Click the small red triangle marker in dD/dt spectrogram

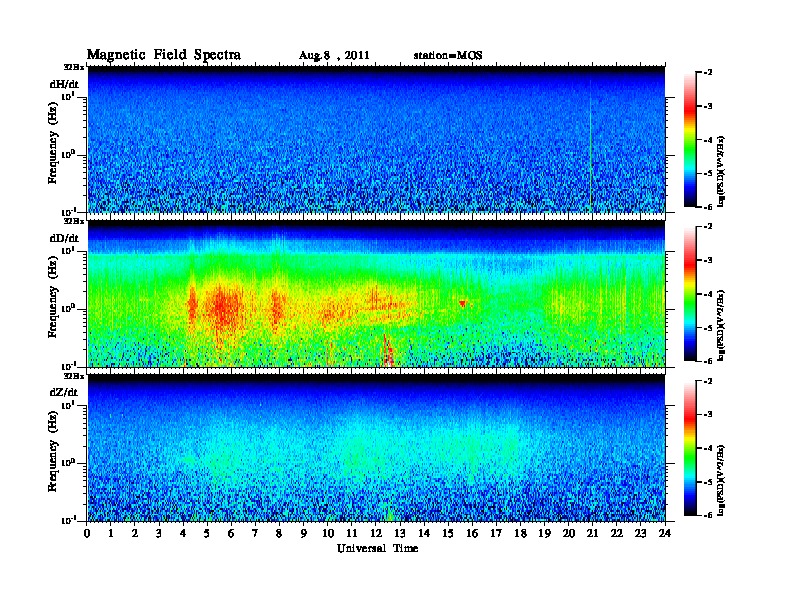[463, 303]
